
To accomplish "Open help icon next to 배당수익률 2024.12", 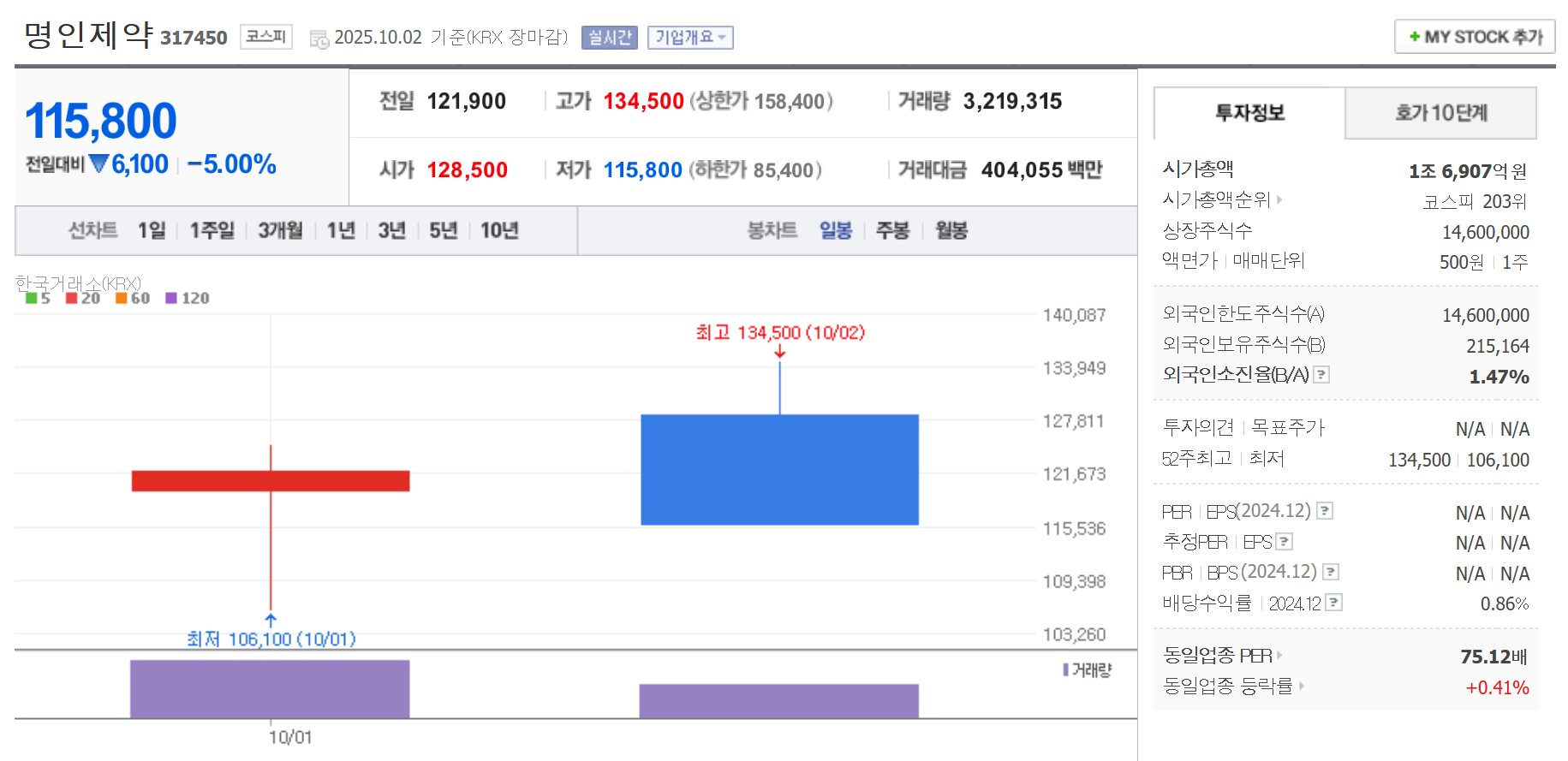I will 1333,603.
